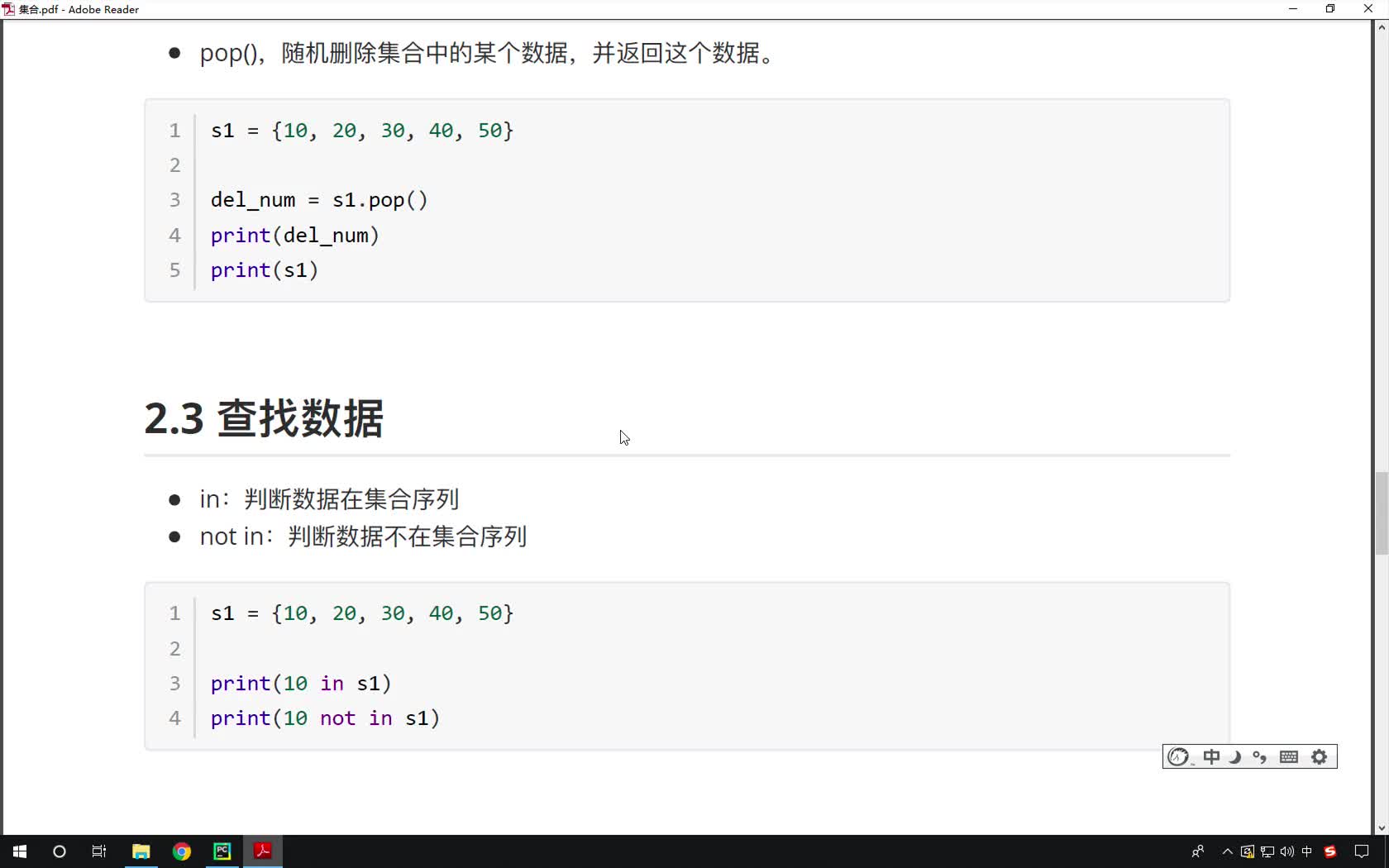Click 's1 = {10, 20, 30, 40, 50}' in second code block
This screenshot has height=868, width=1389.
(x=362, y=613)
